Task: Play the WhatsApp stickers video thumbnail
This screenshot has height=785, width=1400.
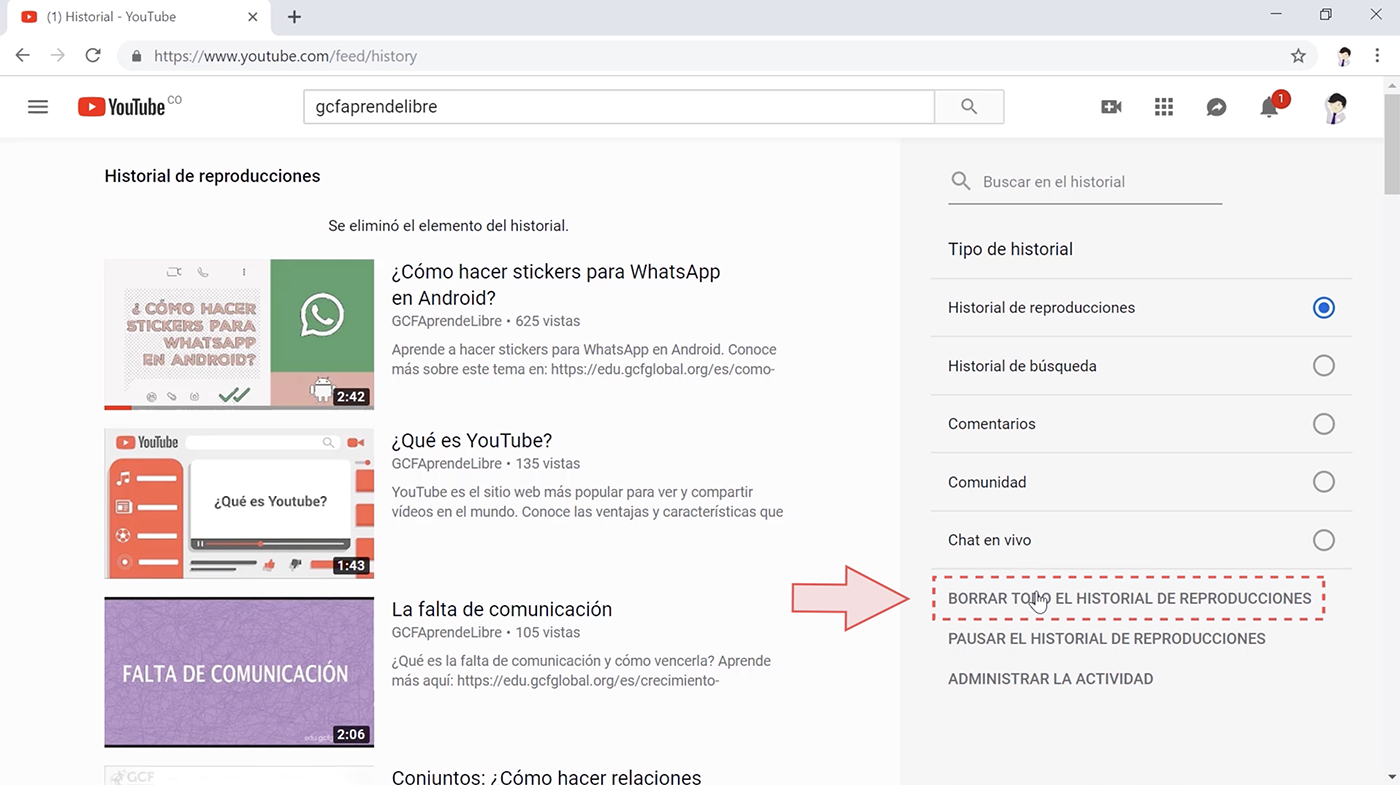Action: click(x=239, y=334)
